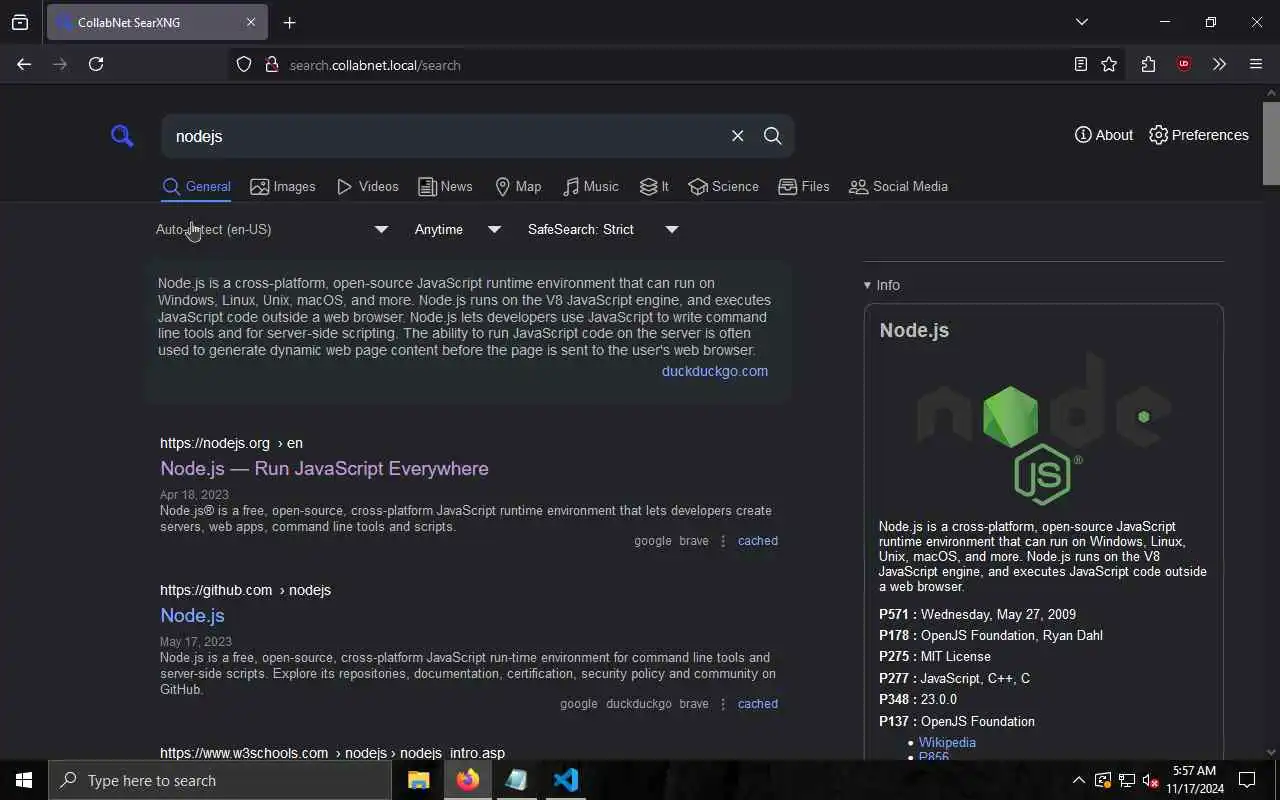Screen dimensions: 1280x800
Task: Open the taskbar clock and date
Action: [1195, 780]
